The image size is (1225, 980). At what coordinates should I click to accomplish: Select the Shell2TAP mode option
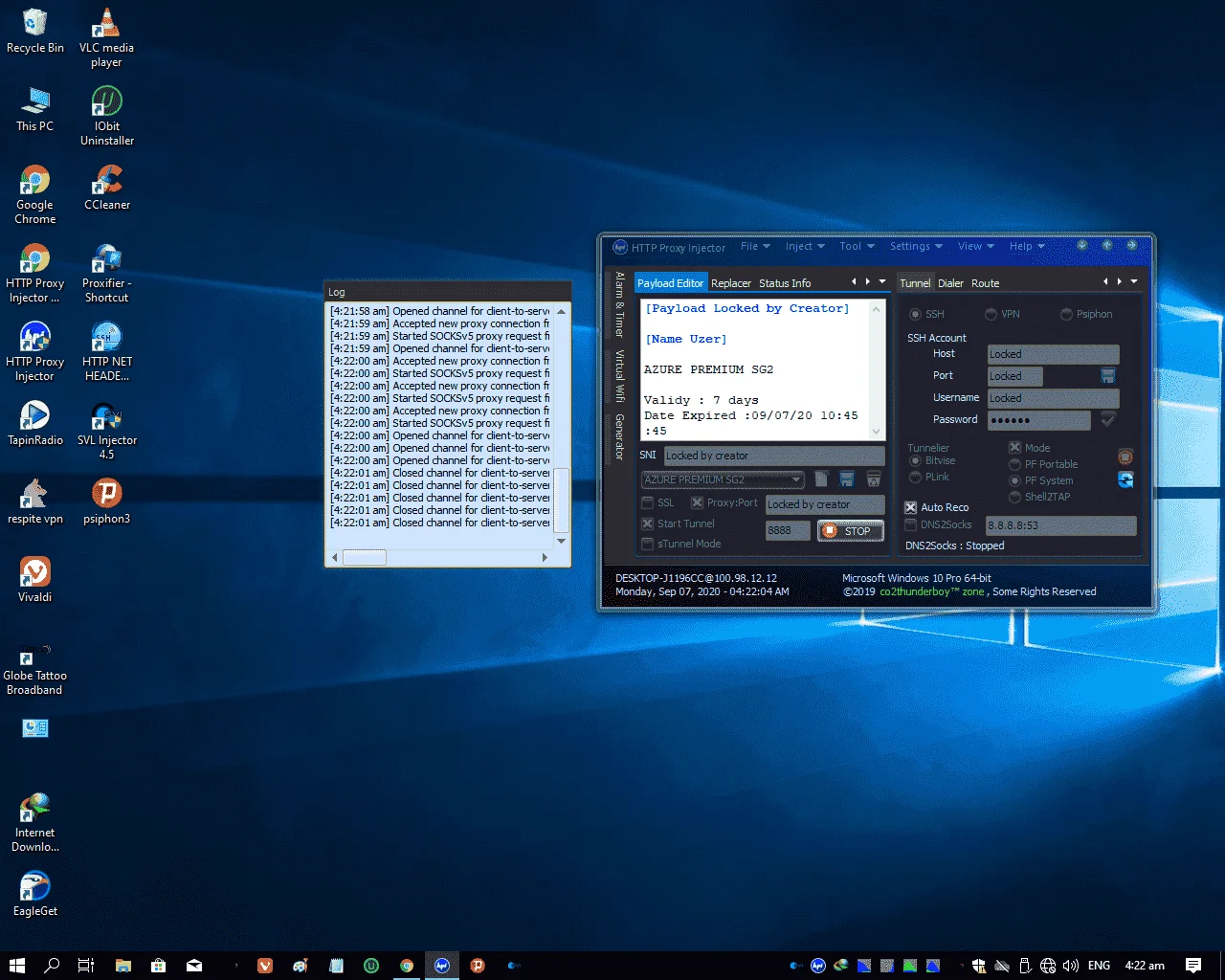[1014, 497]
